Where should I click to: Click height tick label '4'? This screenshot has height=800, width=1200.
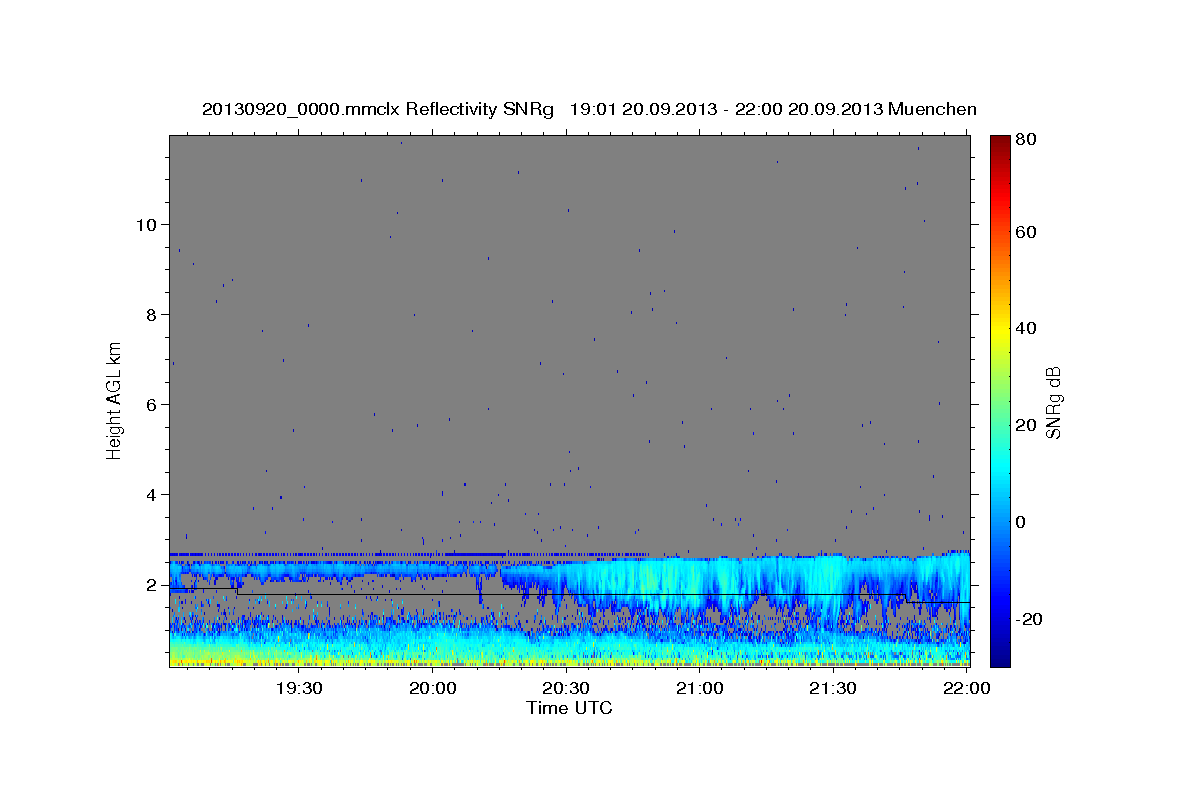click(152, 495)
